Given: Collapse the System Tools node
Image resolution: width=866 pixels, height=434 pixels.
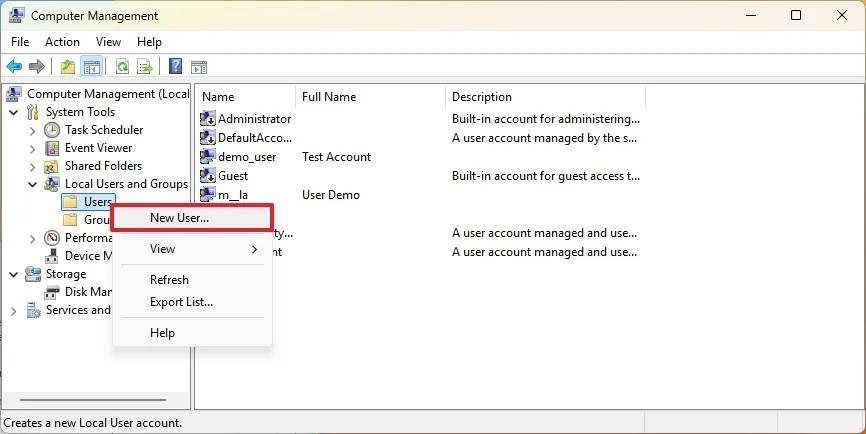Looking at the screenshot, I should pos(14,112).
